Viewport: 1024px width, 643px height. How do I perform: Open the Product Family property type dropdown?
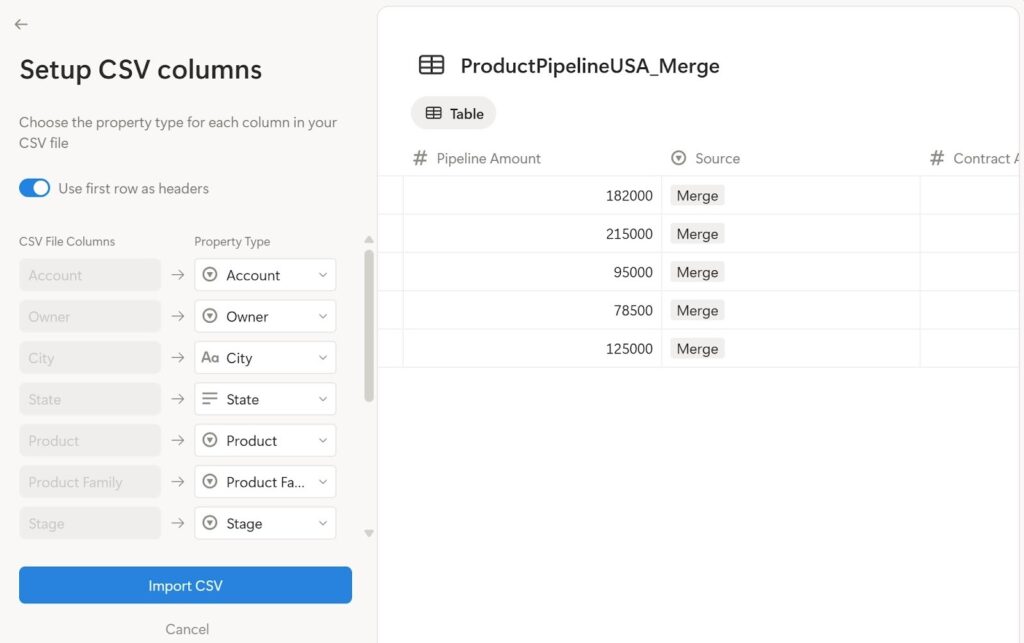point(322,481)
